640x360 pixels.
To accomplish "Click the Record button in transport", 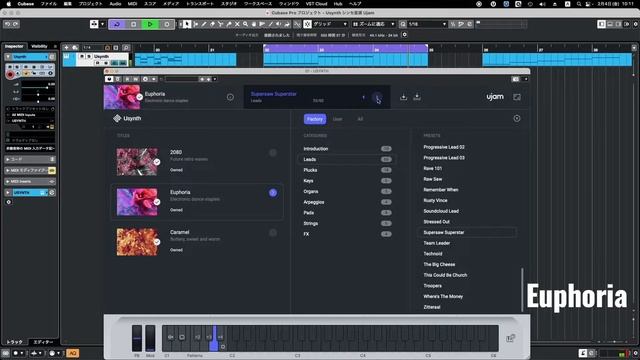I will 167,24.
